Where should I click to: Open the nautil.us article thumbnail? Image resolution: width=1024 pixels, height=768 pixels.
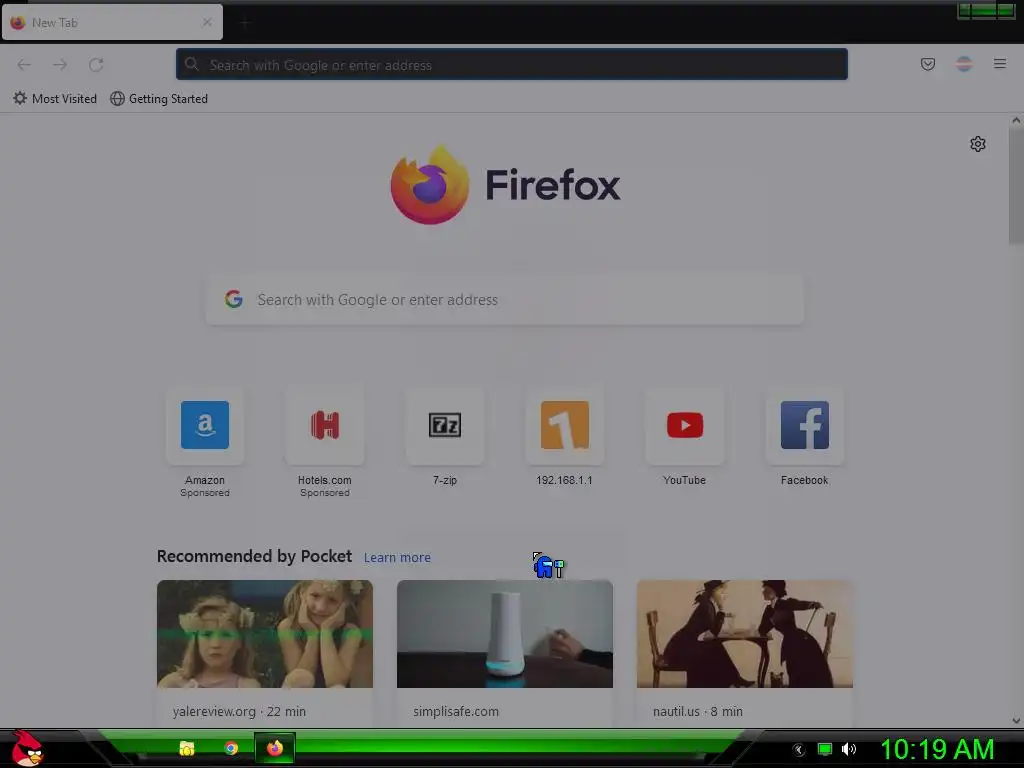pos(744,633)
